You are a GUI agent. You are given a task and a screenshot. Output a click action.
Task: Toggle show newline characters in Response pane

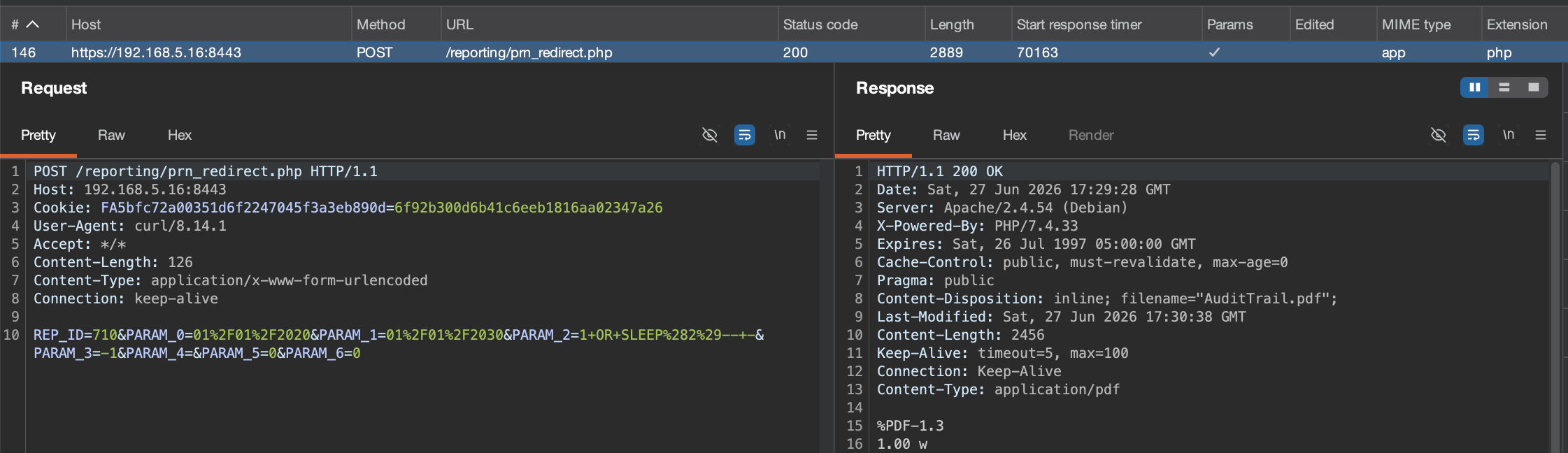tap(1509, 135)
